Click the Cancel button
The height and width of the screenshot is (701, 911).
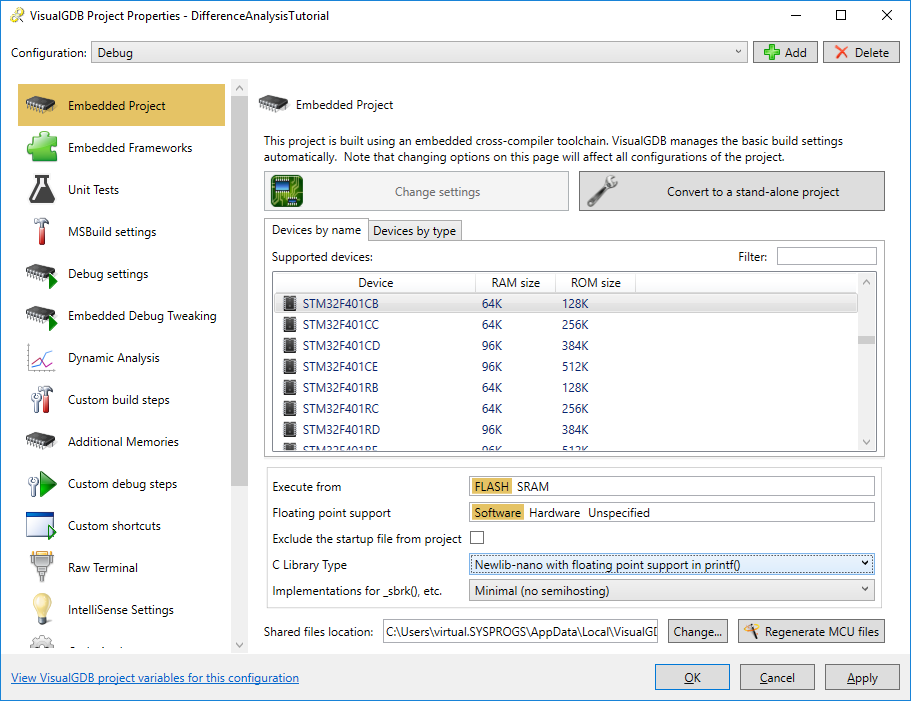[777, 677]
